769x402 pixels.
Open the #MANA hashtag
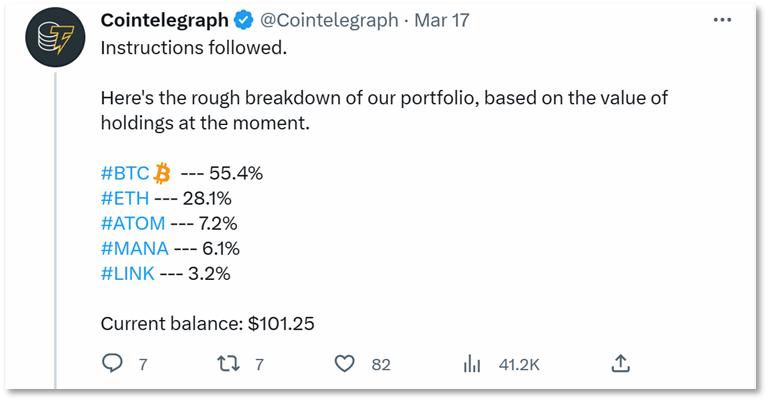[135, 249]
